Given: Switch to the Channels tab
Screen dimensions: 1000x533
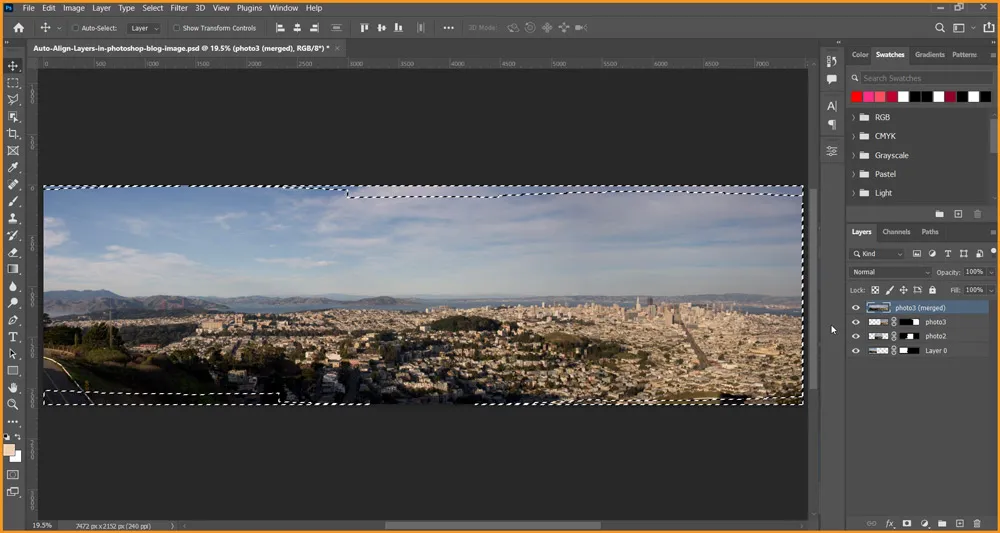Looking at the screenshot, I should click(x=896, y=232).
